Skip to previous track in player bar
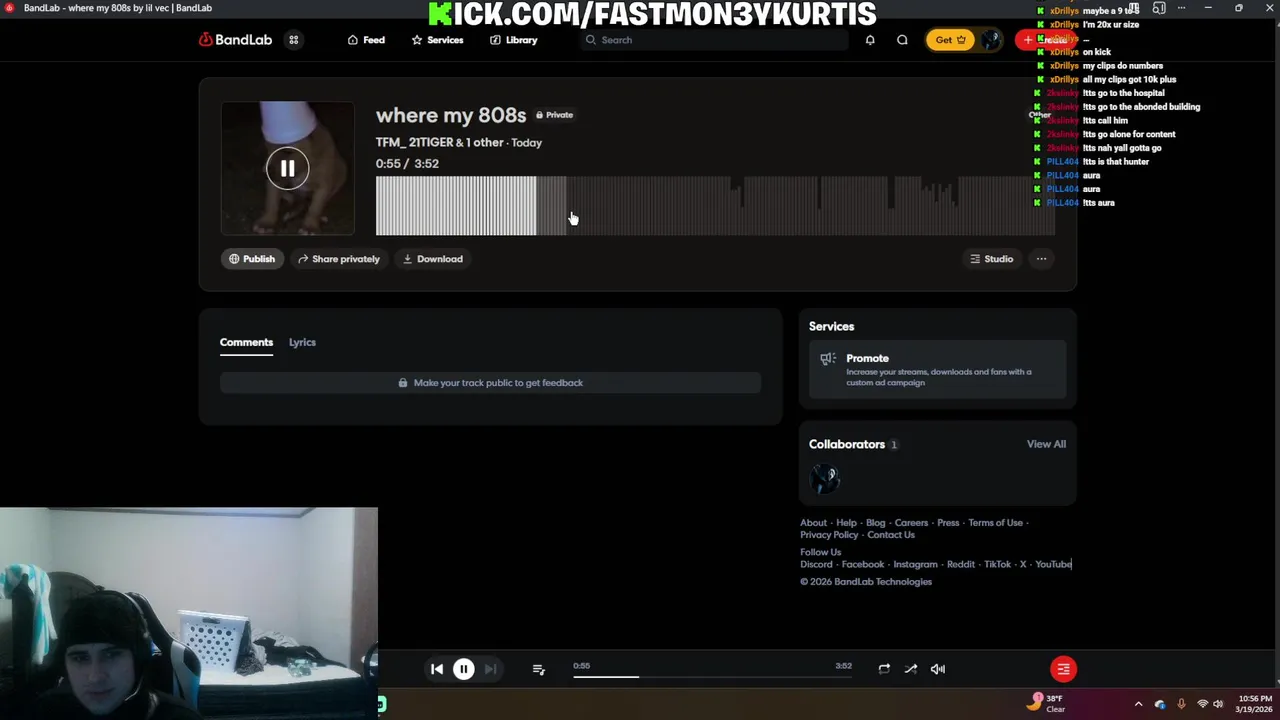The image size is (1280, 720). pyautogui.click(x=437, y=669)
